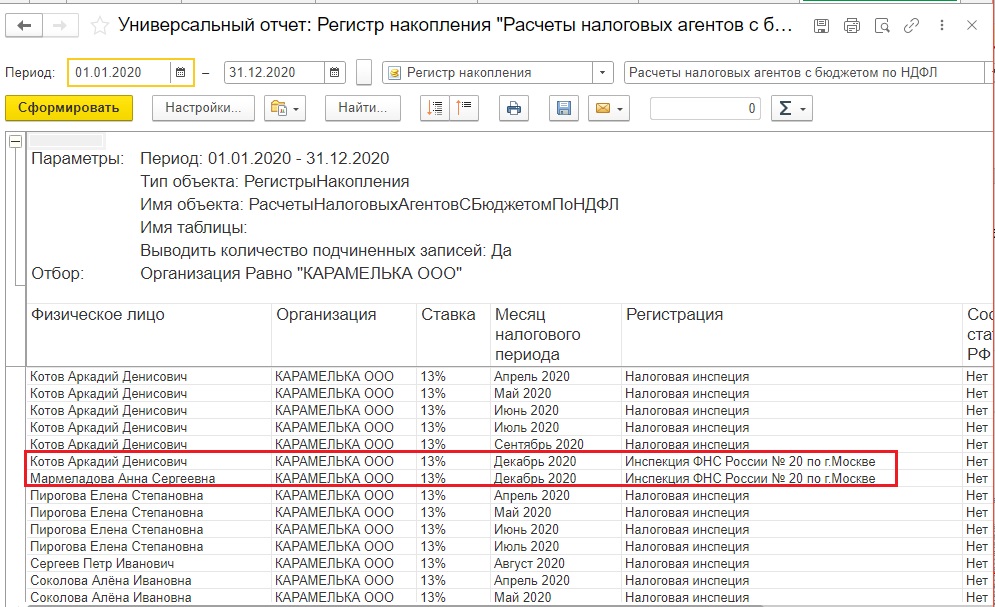Screen dimensions: 995x607
Task: Save the report using the title bar diskette icon
Action: [821, 25]
